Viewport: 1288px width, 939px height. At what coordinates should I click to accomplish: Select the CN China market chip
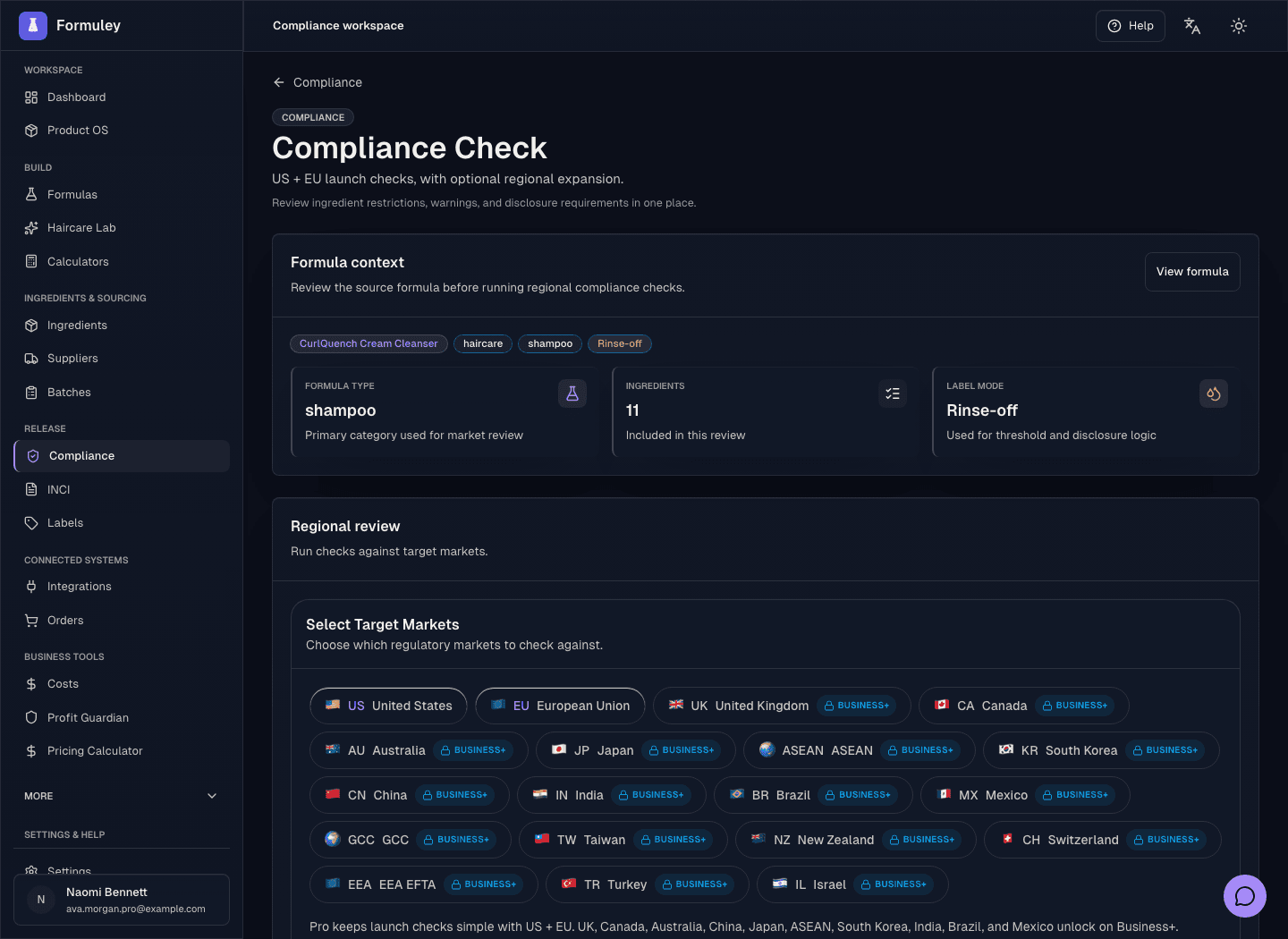tap(409, 795)
